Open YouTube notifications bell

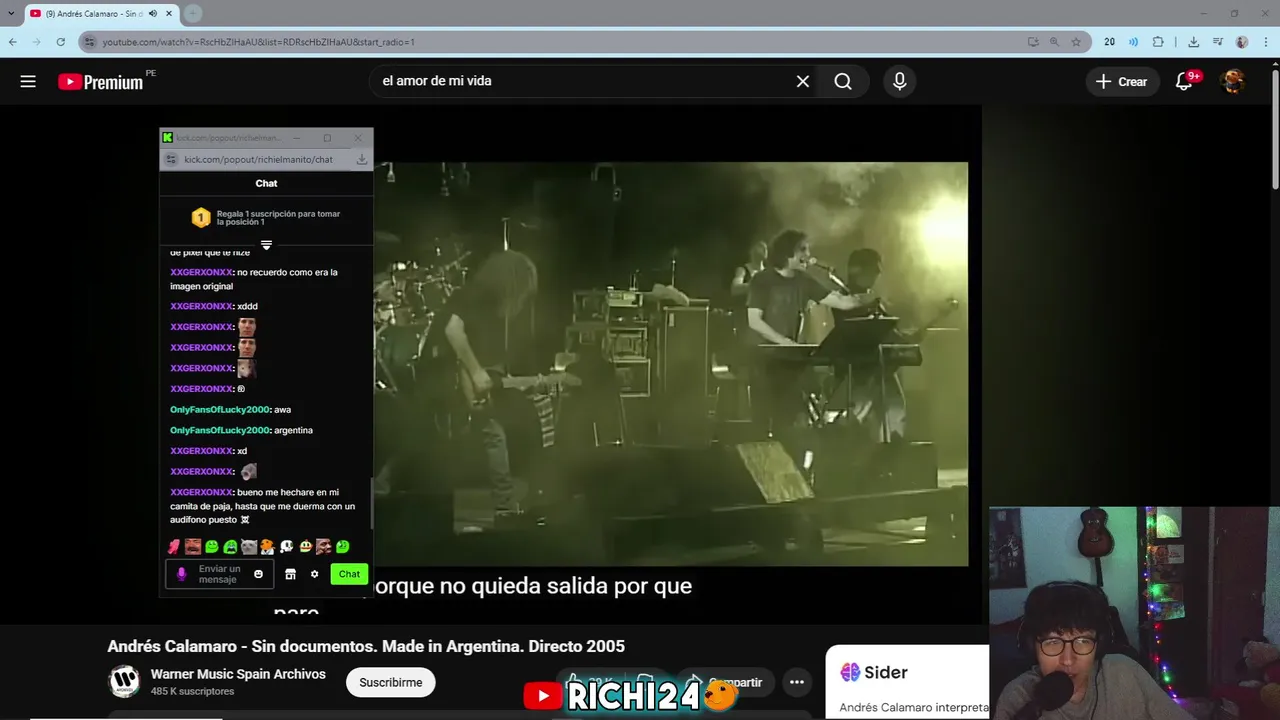coord(1184,82)
